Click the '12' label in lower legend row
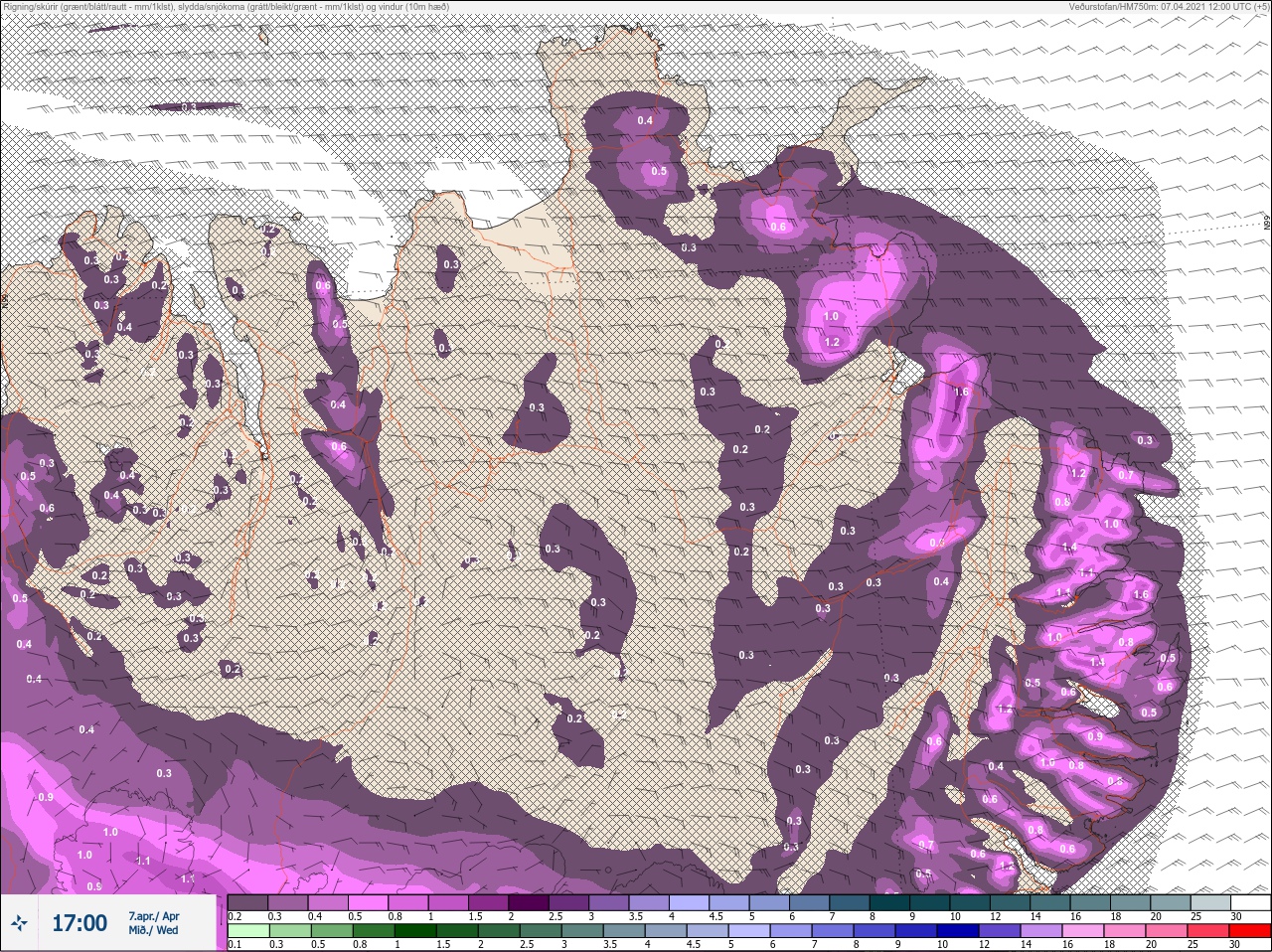The height and width of the screenshot is (952, 1272). 986,945
